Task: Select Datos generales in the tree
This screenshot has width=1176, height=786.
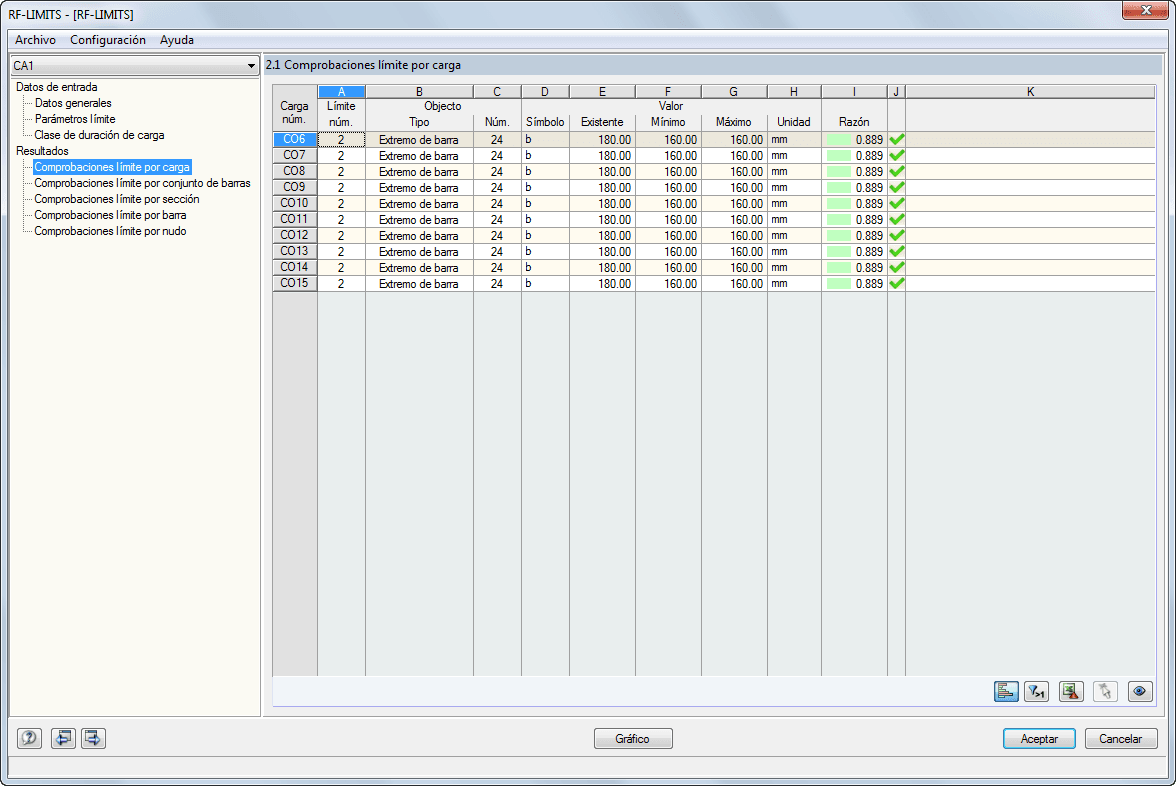Action: tap(73, 103)
